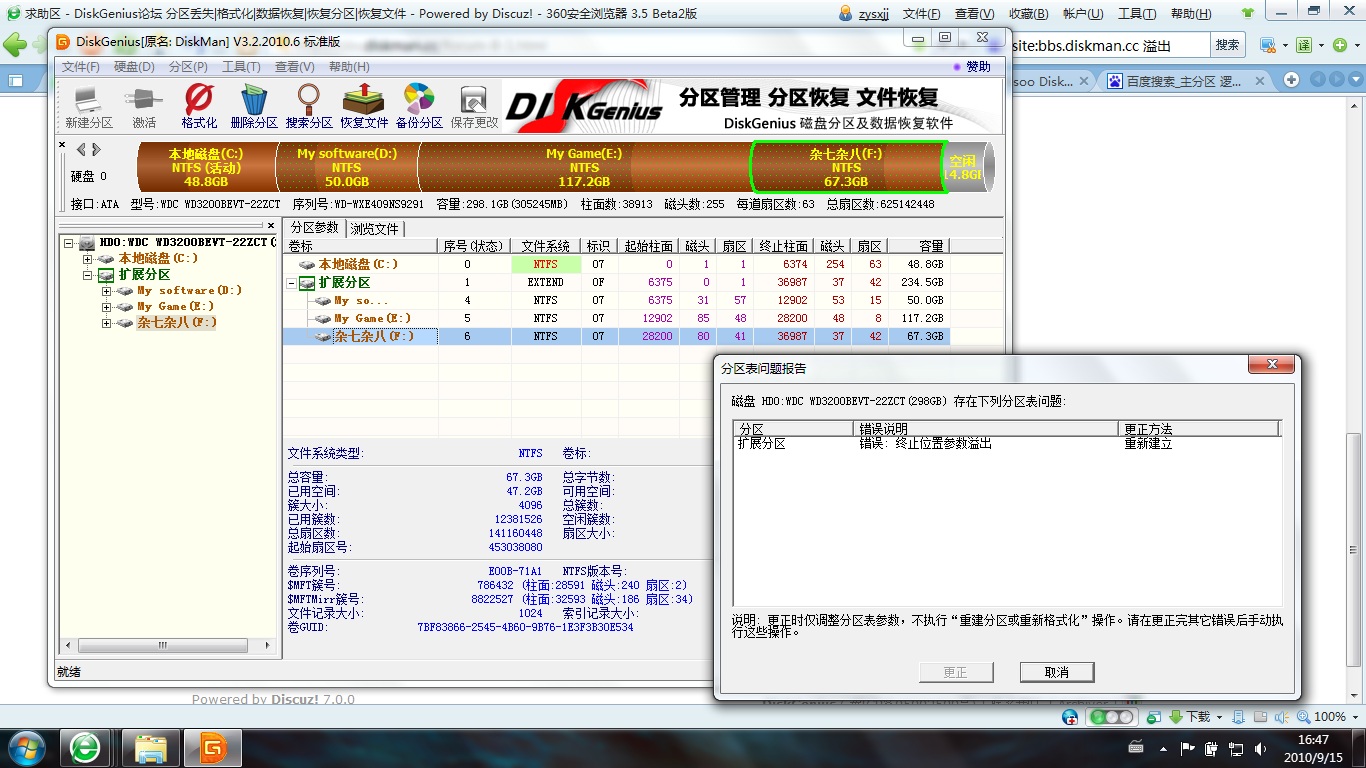Screen dimensions: 1366x768
Task: Open the 工具(T) menu in DiskGenius
Action: (x=241, y=66)
